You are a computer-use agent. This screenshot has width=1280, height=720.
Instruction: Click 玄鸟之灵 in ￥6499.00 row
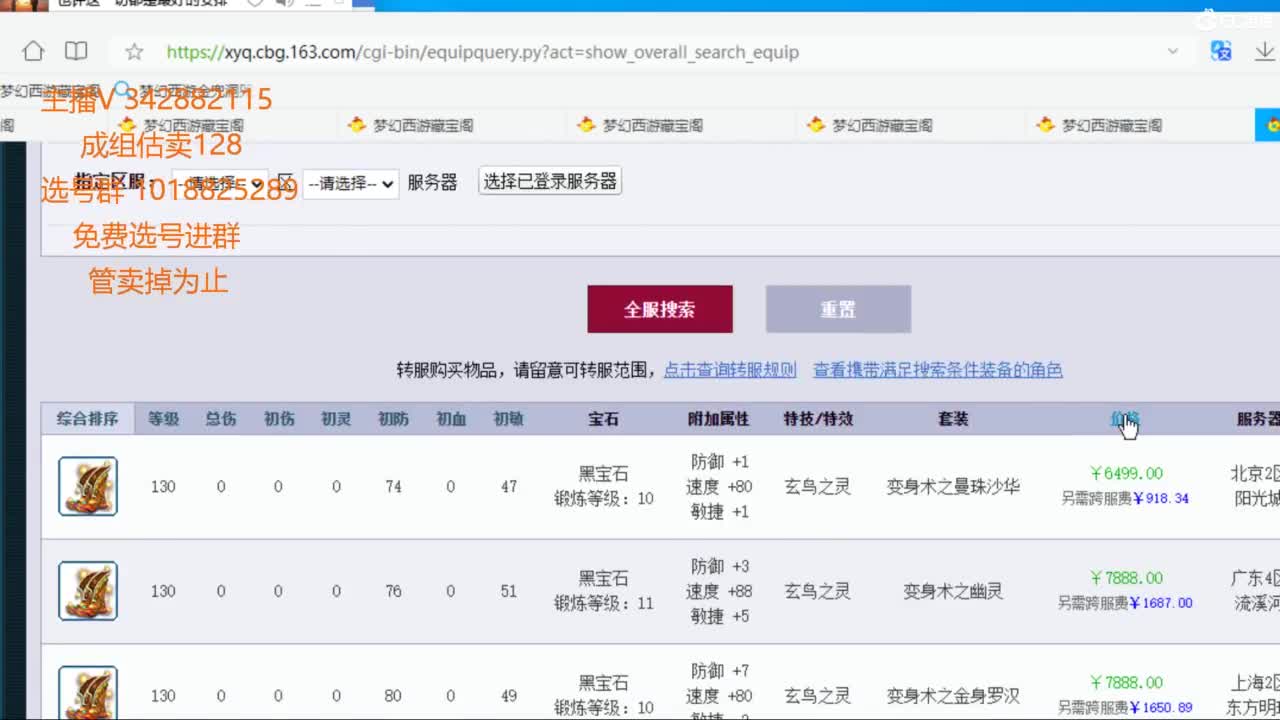(817, 487)
